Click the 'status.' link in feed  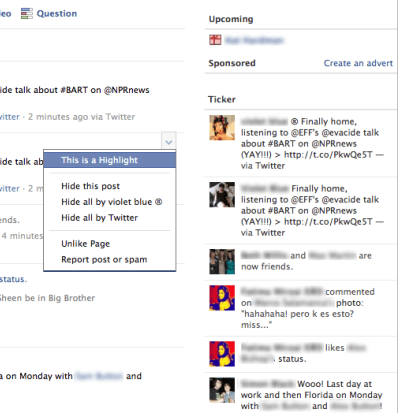pyautogui.click(x=13, y=279)
